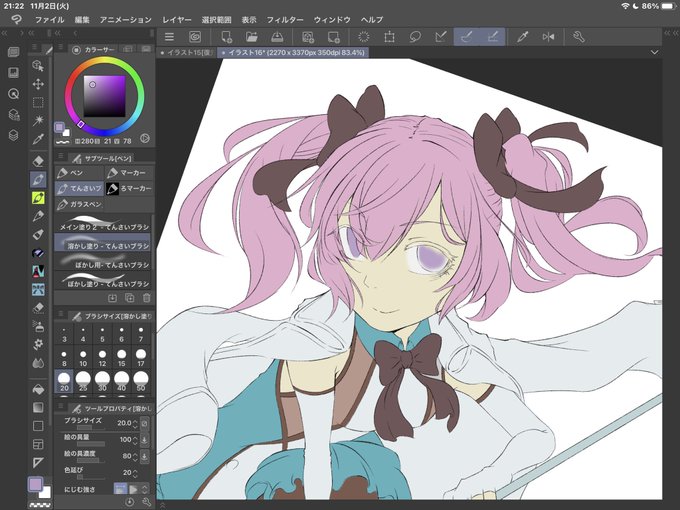The height and width of the screenshot is (510, 680).
Task: Click the Open file folder icon
Action: [252, 37]
